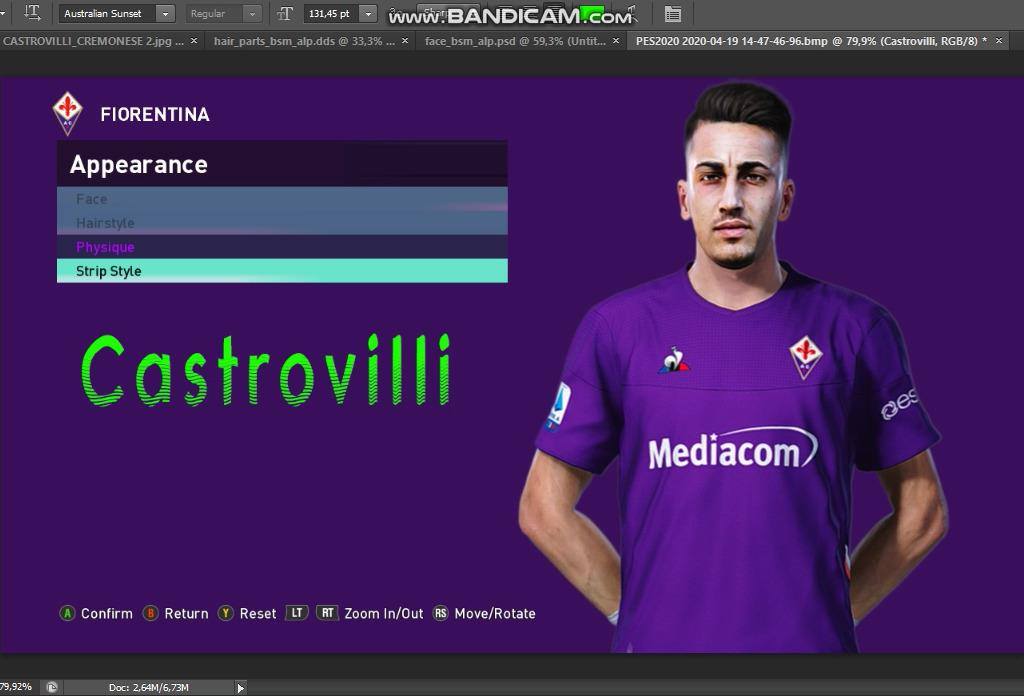Select the Hairstyle menu row

(x=282, y=223)
